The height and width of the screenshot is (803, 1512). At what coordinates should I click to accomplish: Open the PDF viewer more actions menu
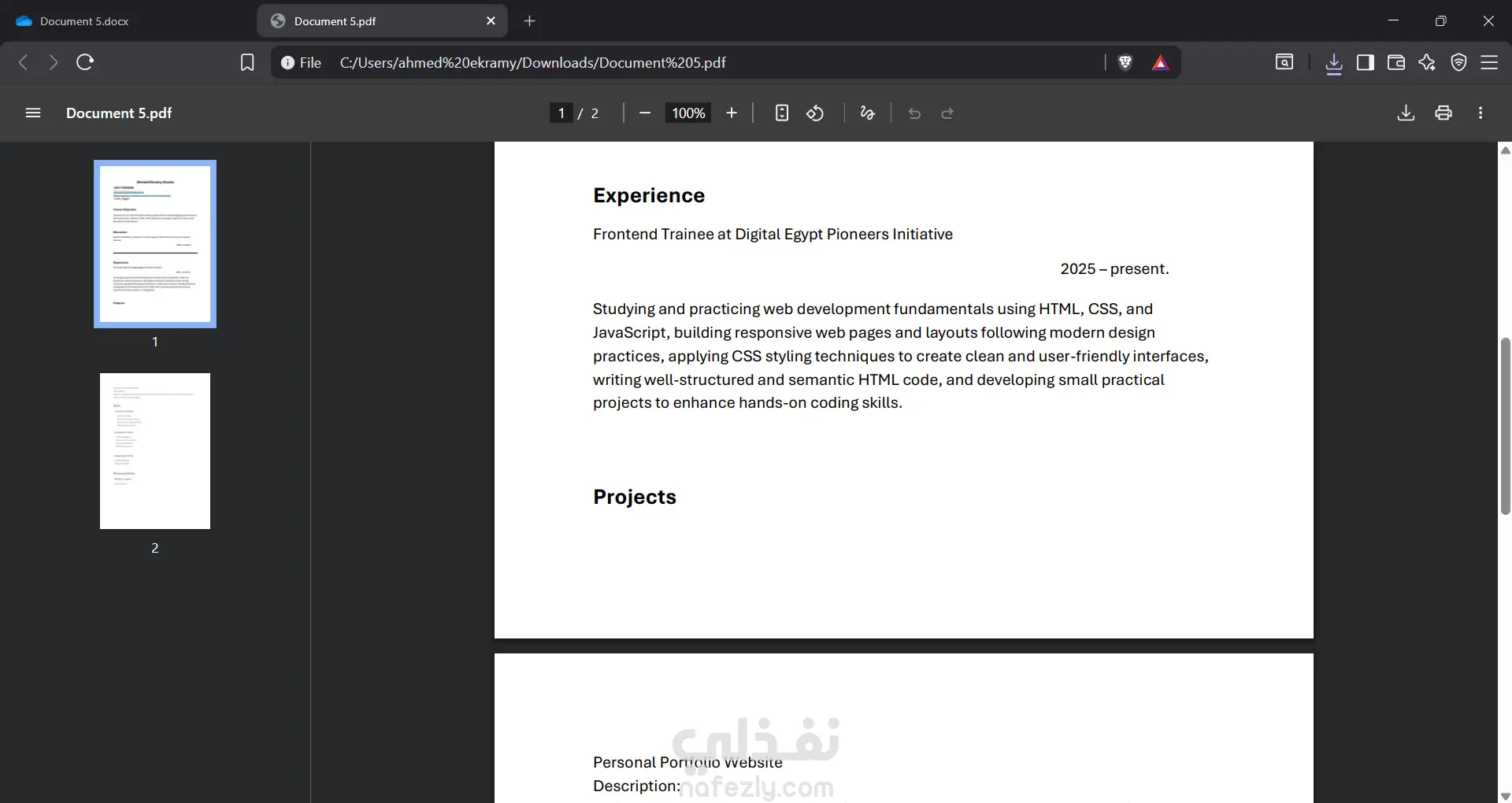[x=1480, y=113]
